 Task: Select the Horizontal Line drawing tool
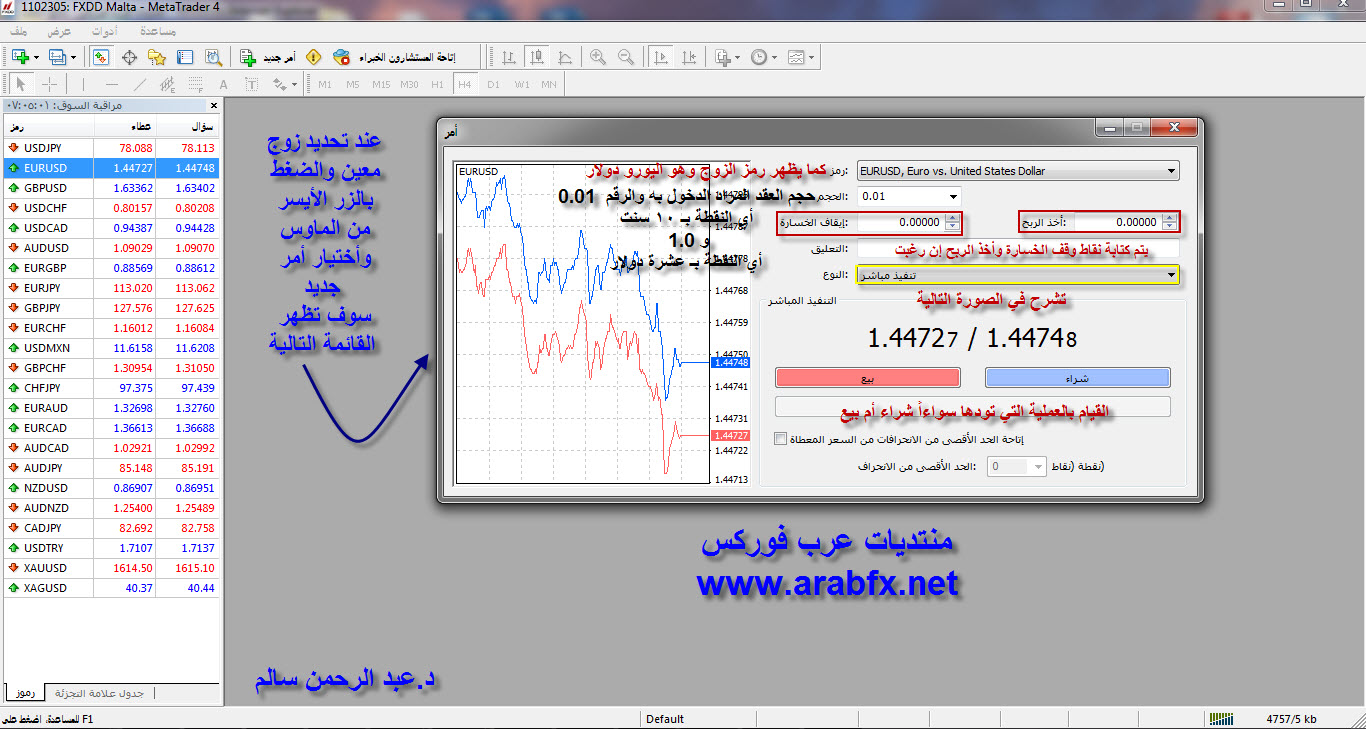coord(111,84)
